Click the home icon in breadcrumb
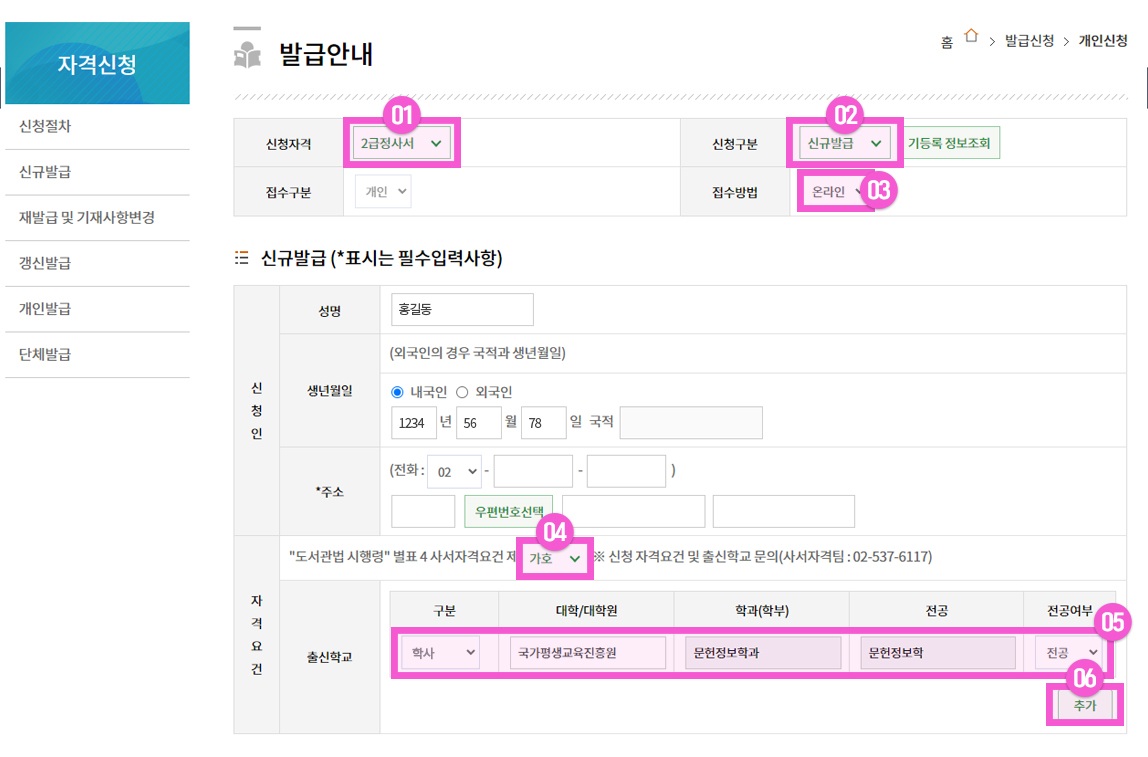1148x757 pixels. (x=970, y=37)
